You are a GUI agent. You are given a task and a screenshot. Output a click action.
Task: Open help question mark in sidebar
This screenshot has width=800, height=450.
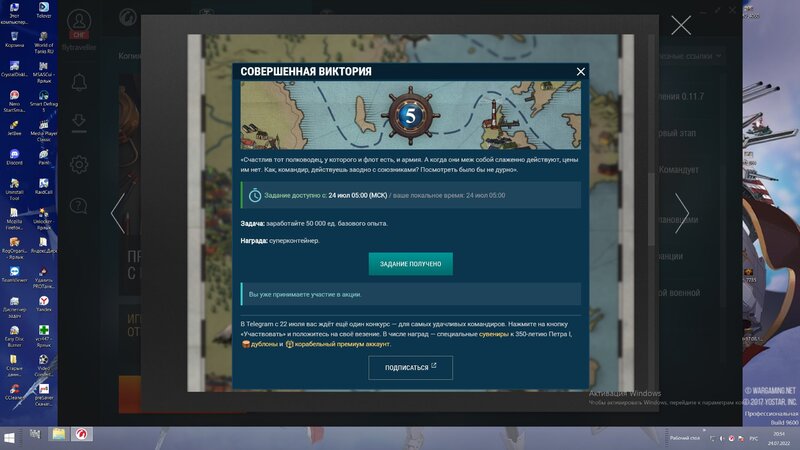79,206
